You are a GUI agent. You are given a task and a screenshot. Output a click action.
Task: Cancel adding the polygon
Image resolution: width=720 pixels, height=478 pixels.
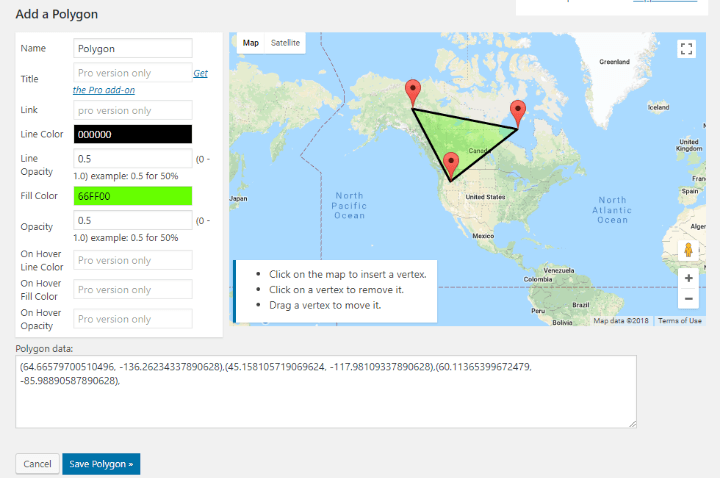pyautogui.click(x=37, y=464)
